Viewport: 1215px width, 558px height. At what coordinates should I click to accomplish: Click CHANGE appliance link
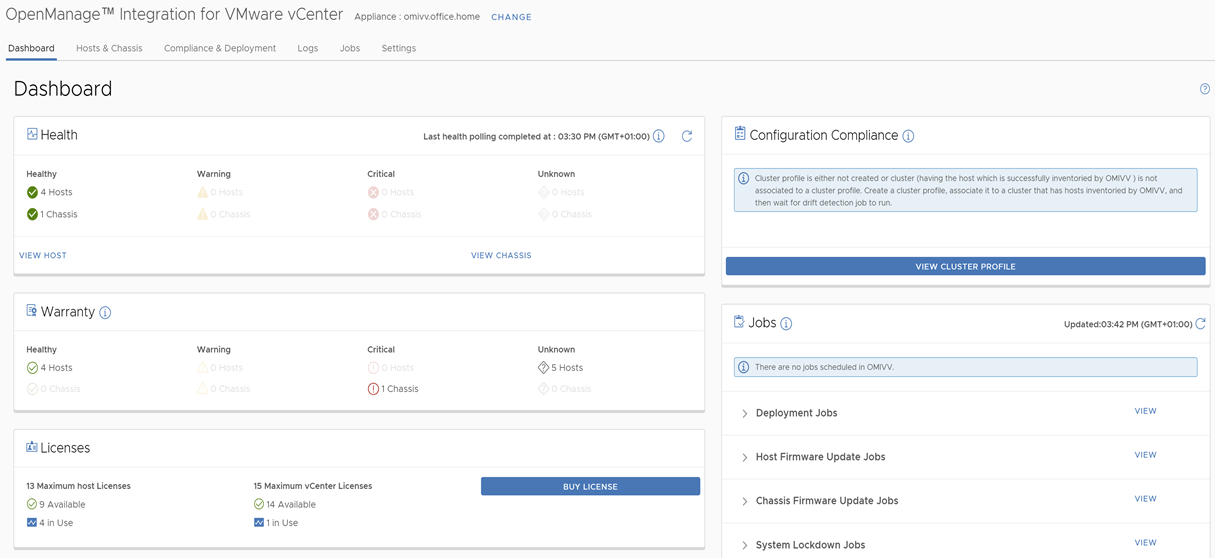tap(511, 17)
